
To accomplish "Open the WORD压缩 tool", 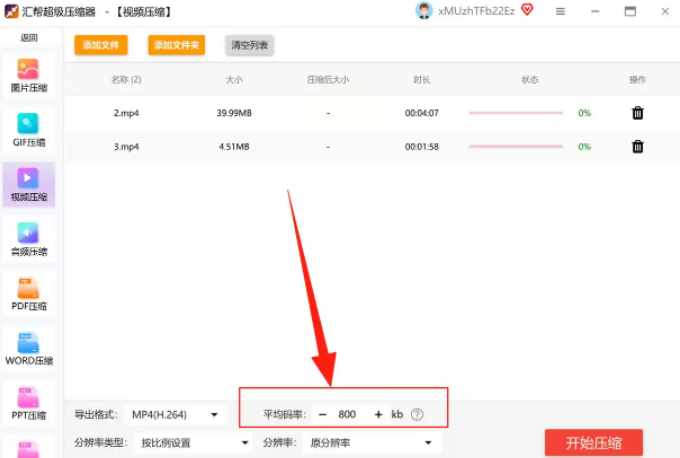I will pyautogui.click(x=29, y=349).
